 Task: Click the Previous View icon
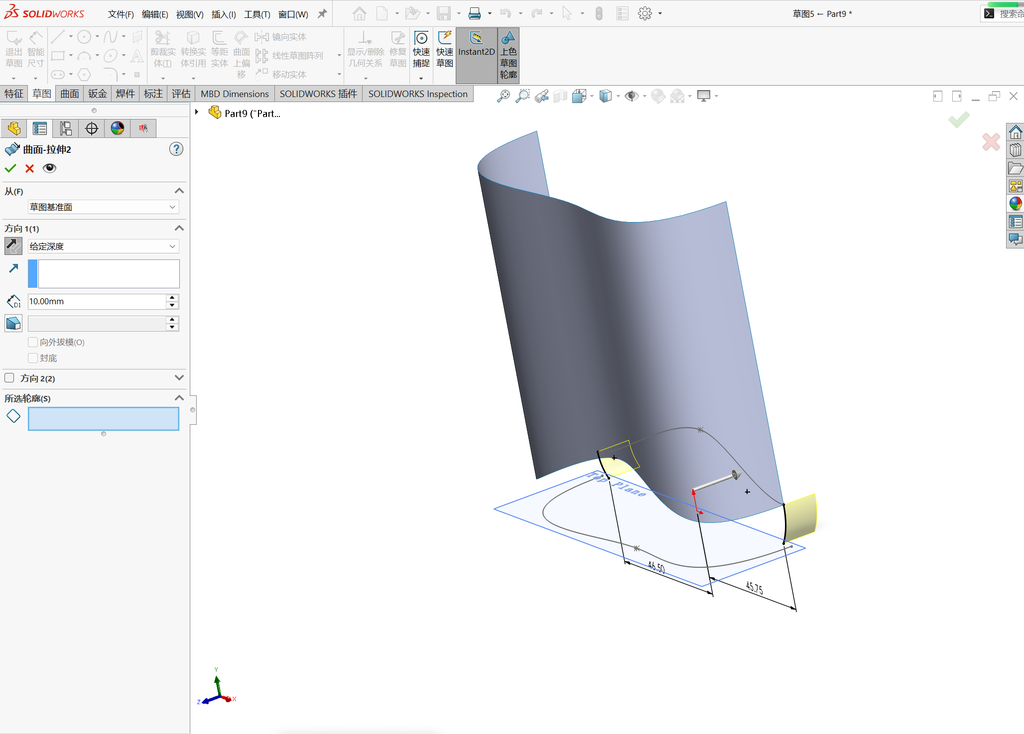541,96
